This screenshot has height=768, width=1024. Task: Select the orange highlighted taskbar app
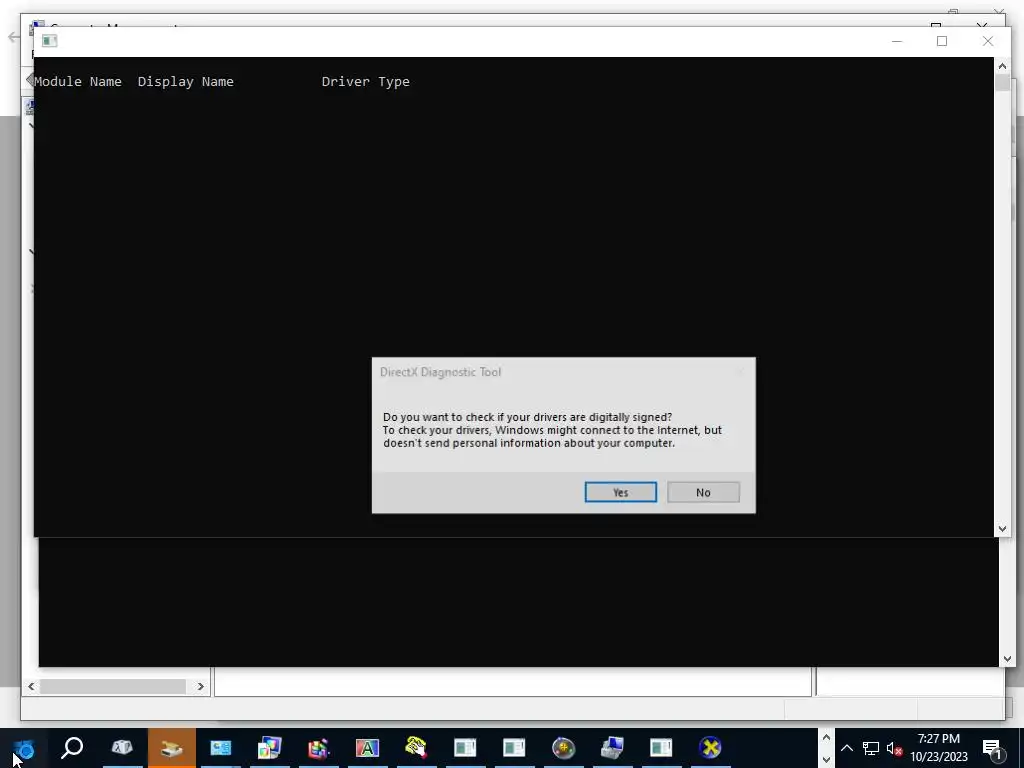[171, 748]
